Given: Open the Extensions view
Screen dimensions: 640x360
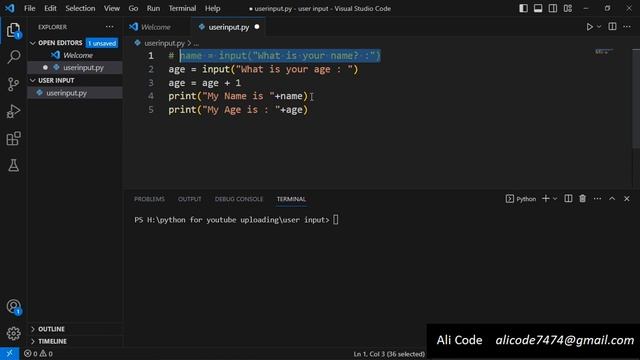Looking at the screenshot, I should coord(13,138).
